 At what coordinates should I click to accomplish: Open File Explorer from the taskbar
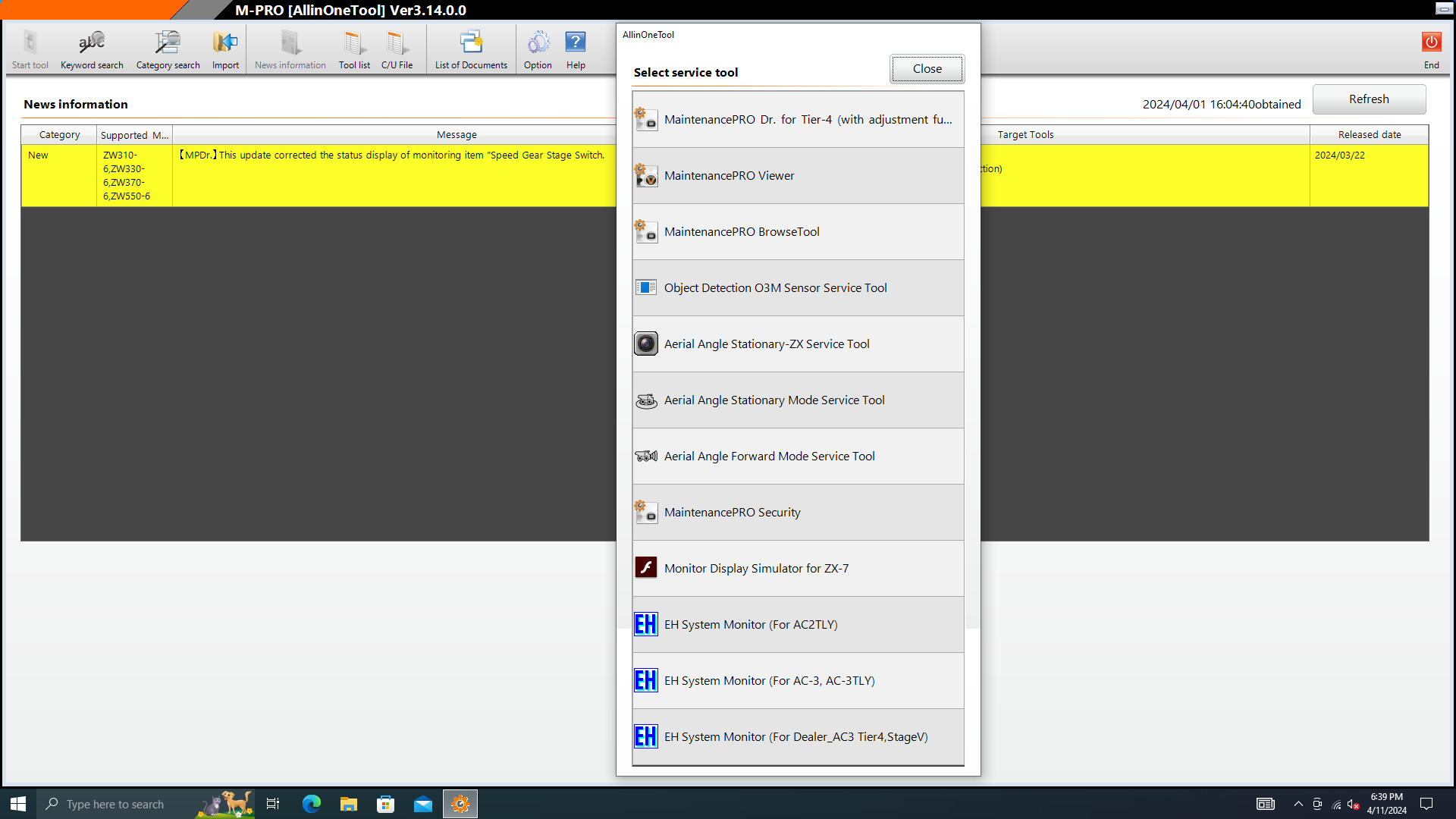coord(349,804)
